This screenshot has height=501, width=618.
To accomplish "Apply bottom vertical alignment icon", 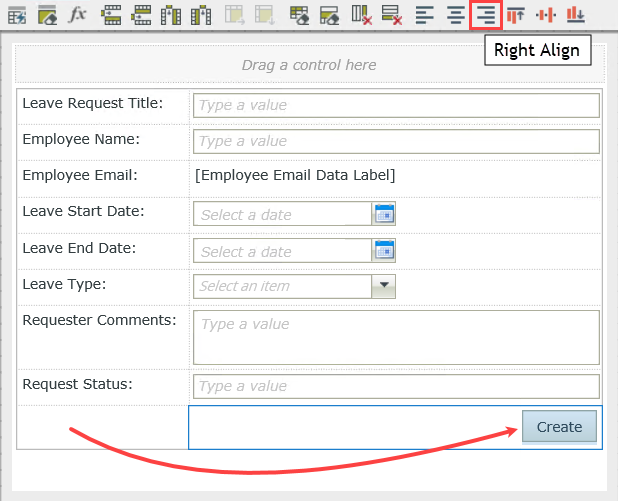I will (x=575, y=15).
